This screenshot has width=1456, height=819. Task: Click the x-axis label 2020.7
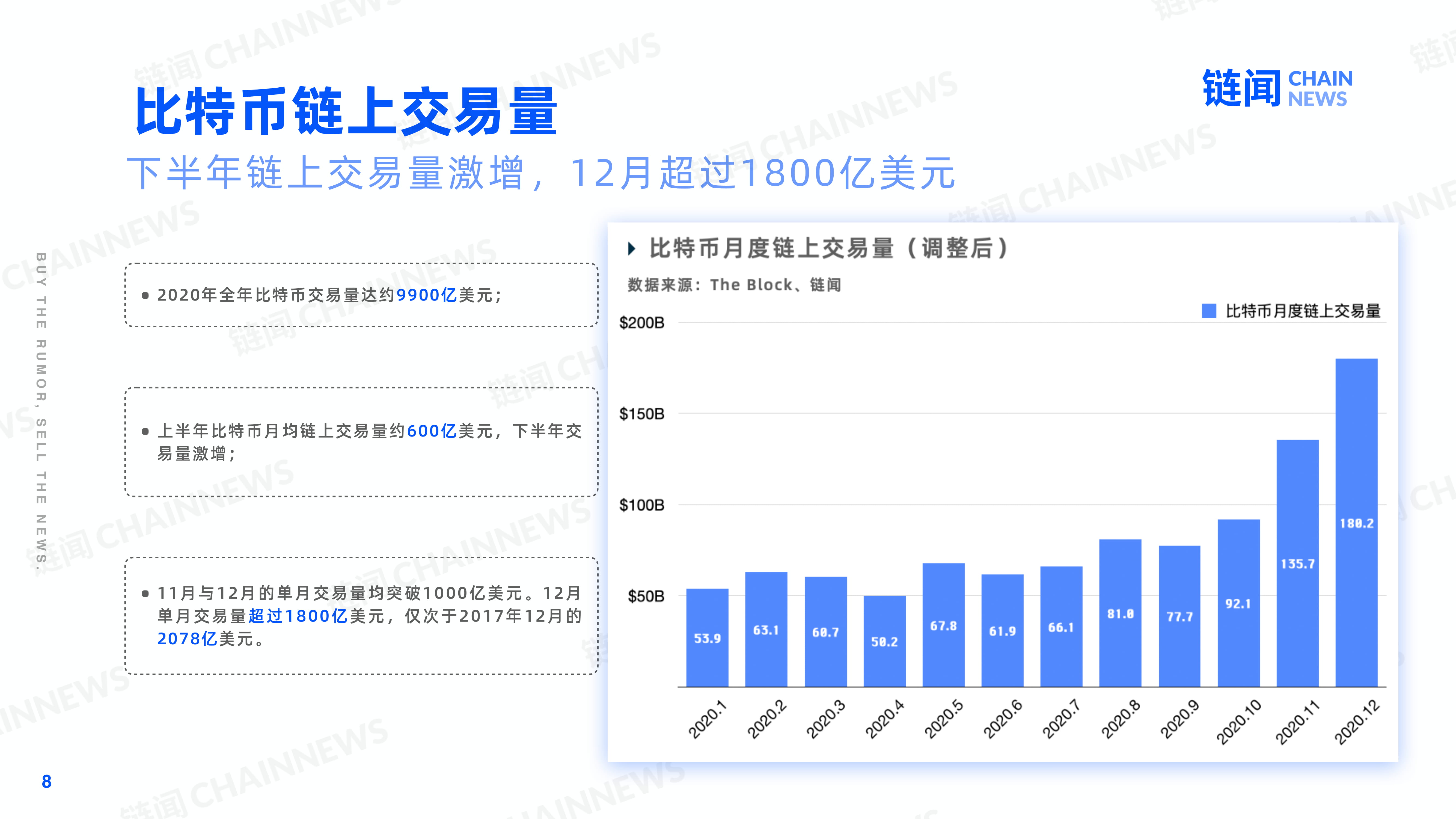(x=1061, y=719)
